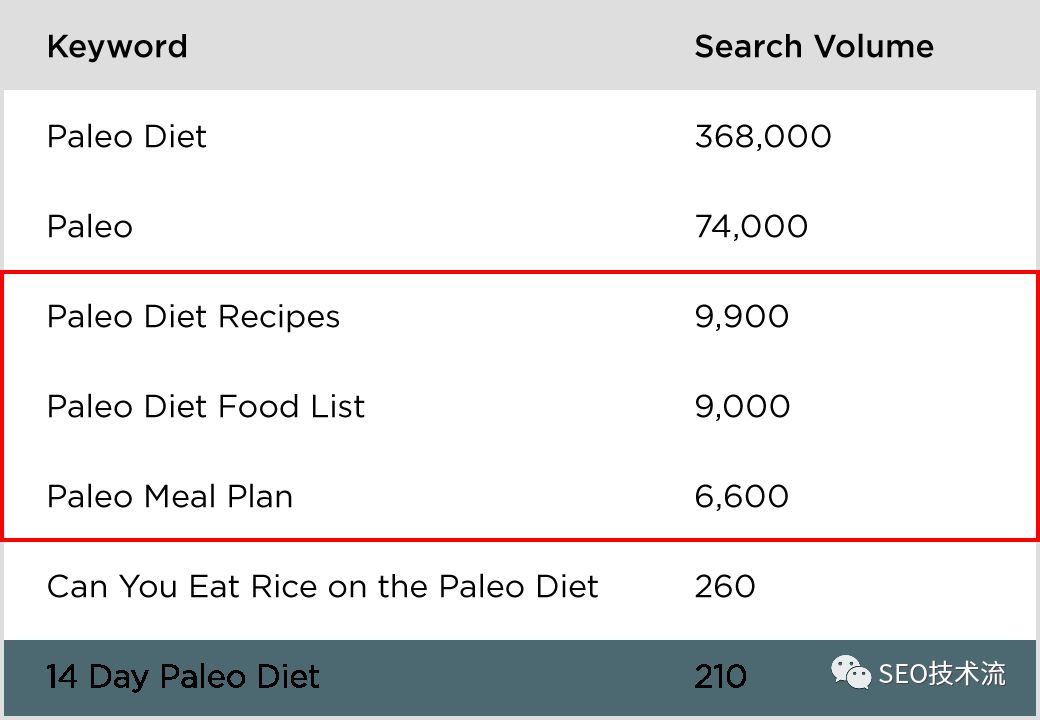This screenshot has width=1040, height=720.
Task: Click the 260 search volume value
Action: (x=725, y=587)
